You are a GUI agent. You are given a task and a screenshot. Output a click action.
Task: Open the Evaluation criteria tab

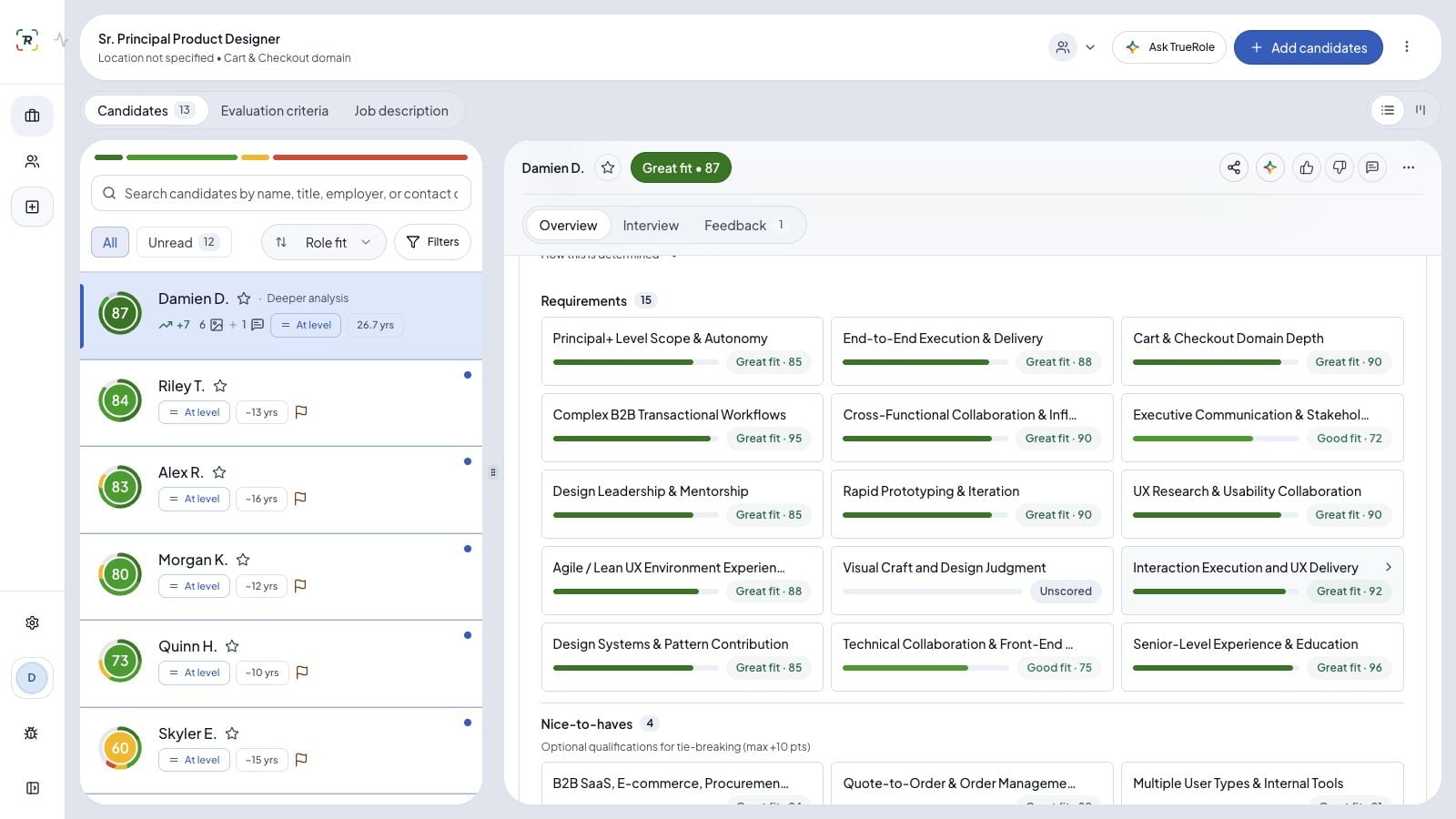point(275,111)
